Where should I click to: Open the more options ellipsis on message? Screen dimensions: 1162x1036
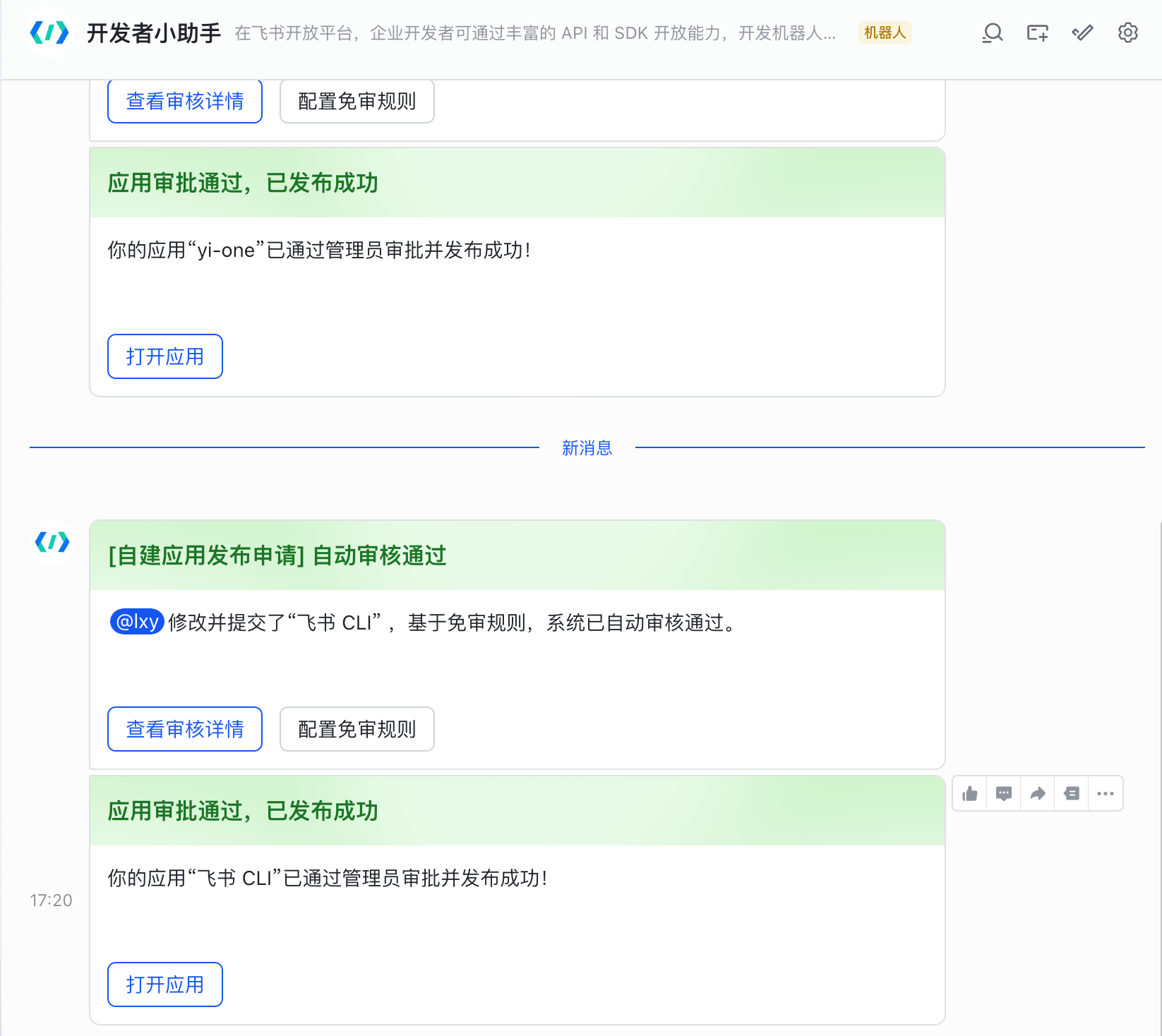tap(1106, 794)
